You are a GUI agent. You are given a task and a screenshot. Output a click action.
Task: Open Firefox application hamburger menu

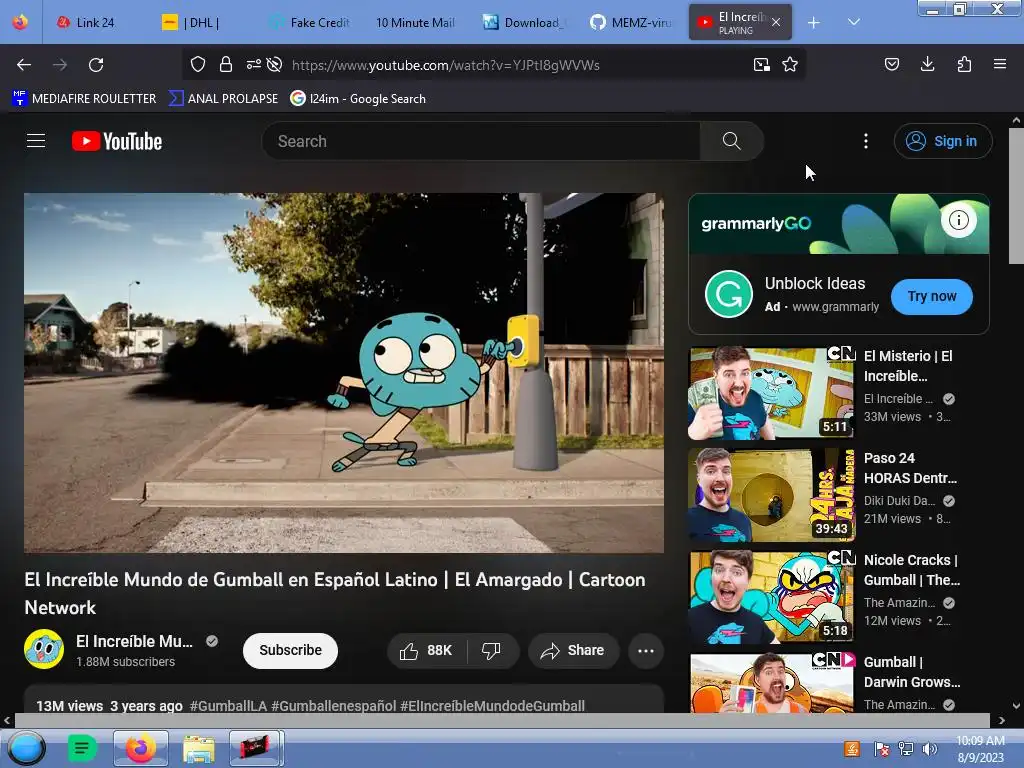coord(1000,64)
